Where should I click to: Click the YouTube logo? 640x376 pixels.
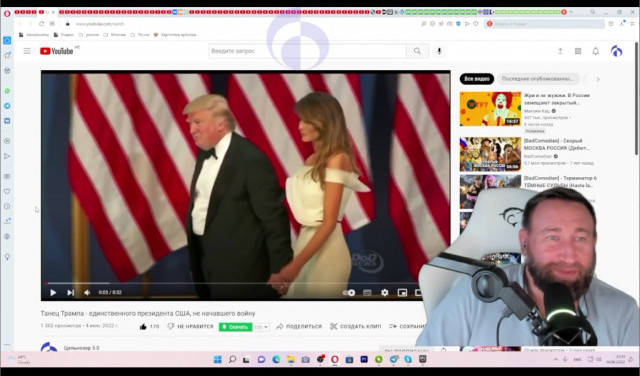point(56,51)
